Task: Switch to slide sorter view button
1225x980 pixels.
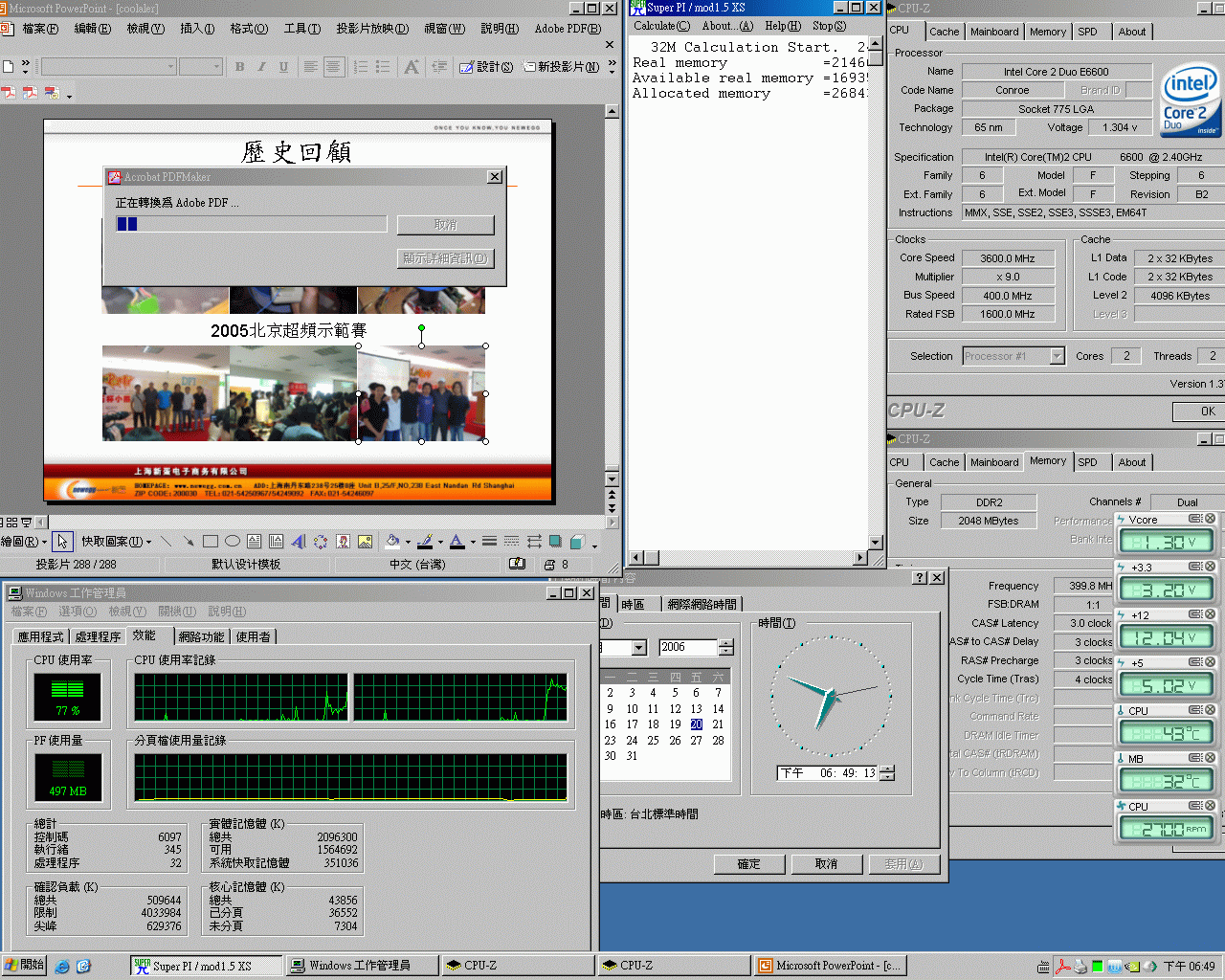Action: (x=12, y=523)
